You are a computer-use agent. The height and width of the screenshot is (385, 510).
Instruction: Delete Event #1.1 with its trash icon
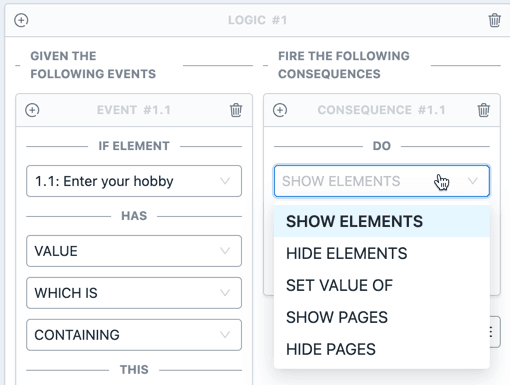point(236,110)
